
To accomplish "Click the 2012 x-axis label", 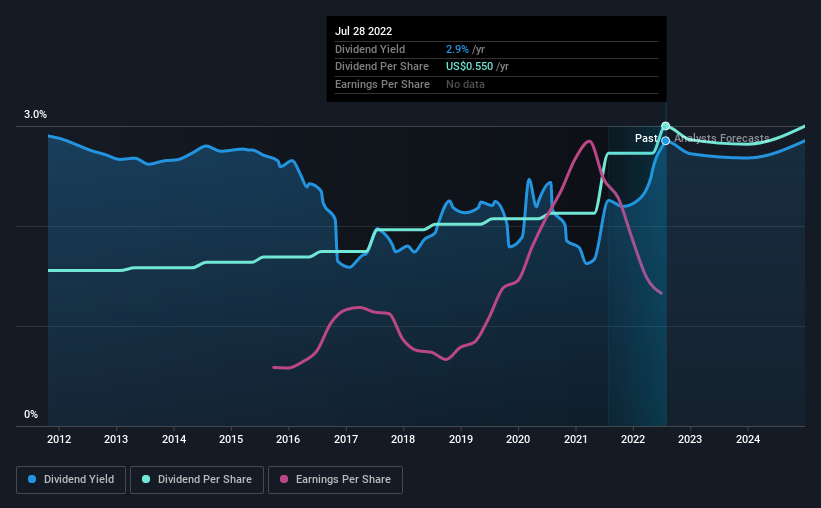I will point(59,439).
